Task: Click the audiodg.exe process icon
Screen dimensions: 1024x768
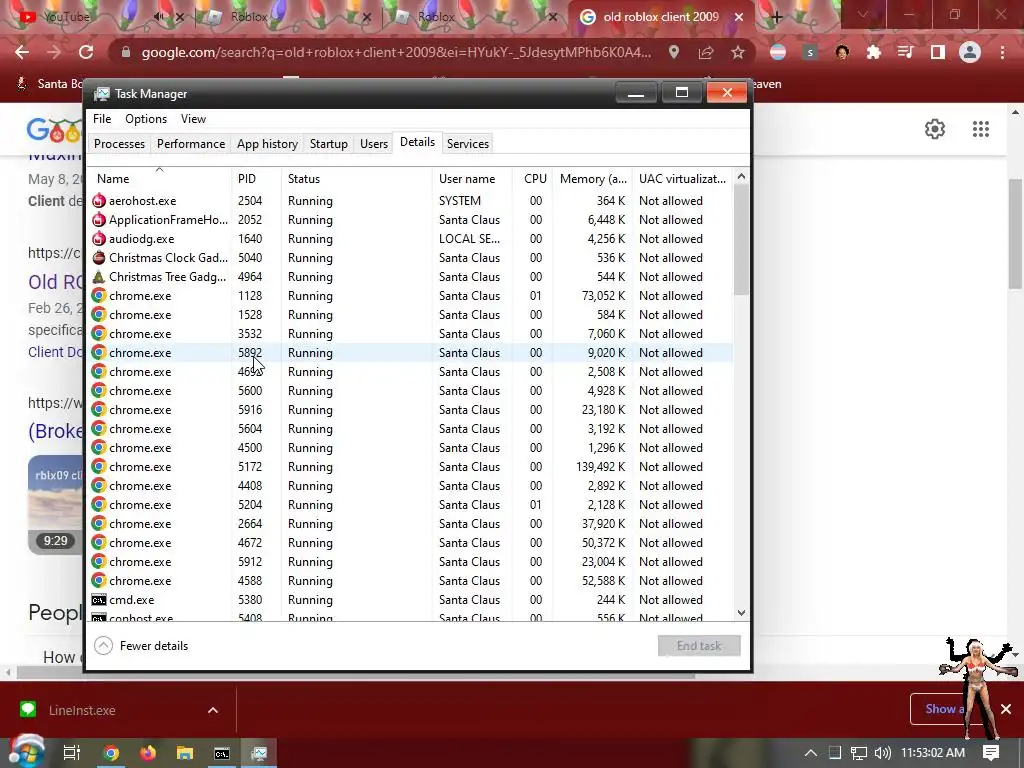Action: click(x=99, y=238)
